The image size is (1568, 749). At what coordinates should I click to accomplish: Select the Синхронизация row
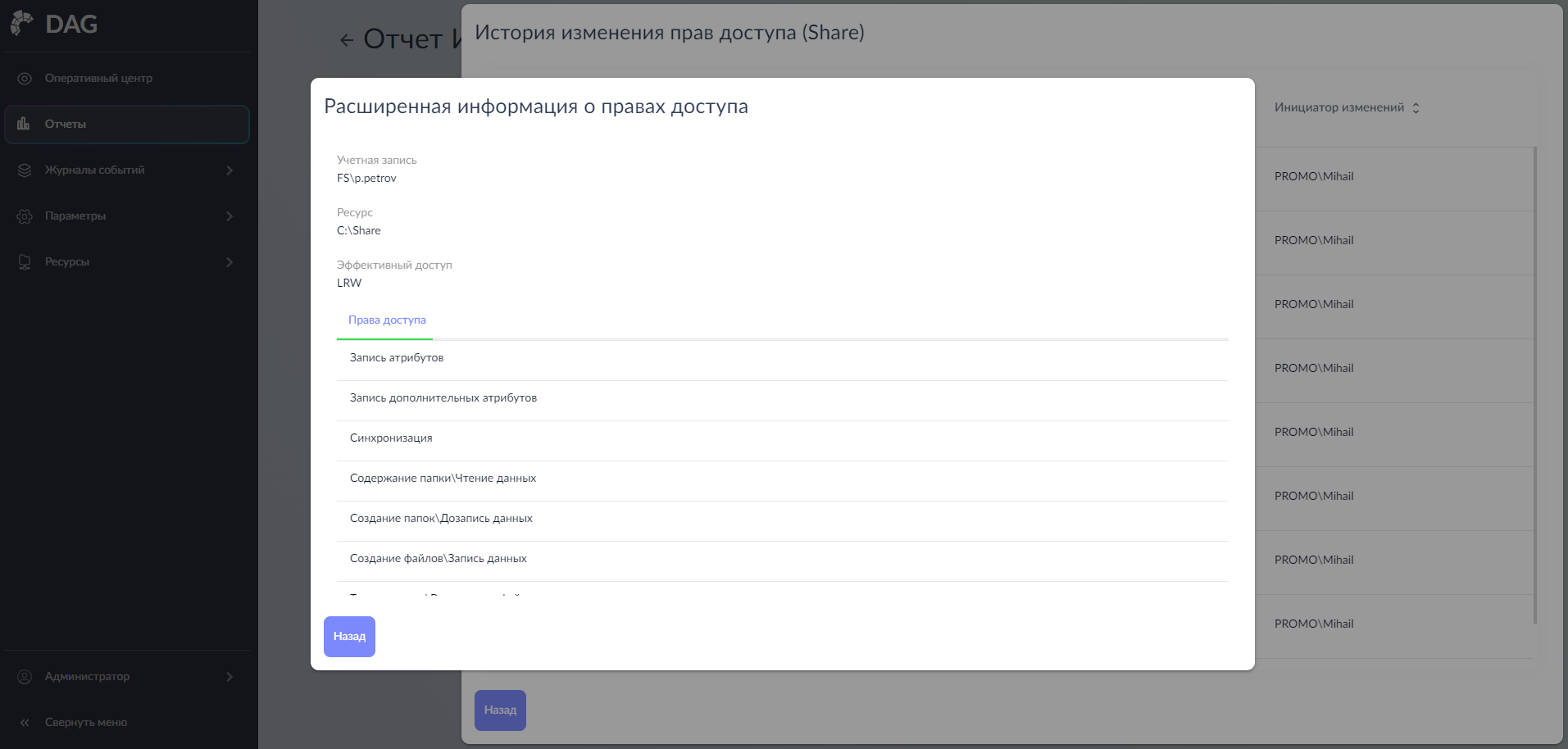(x=783, y=441)
